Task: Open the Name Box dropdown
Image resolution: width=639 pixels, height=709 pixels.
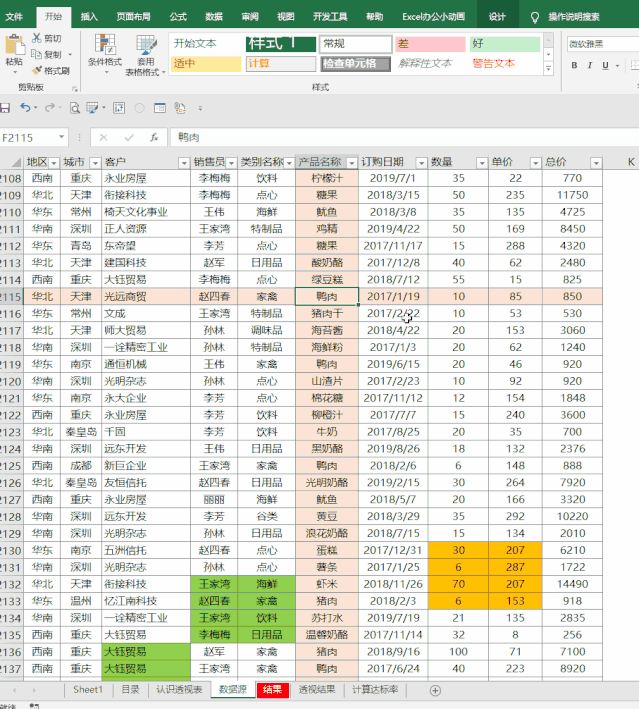Action: point(62,137)
